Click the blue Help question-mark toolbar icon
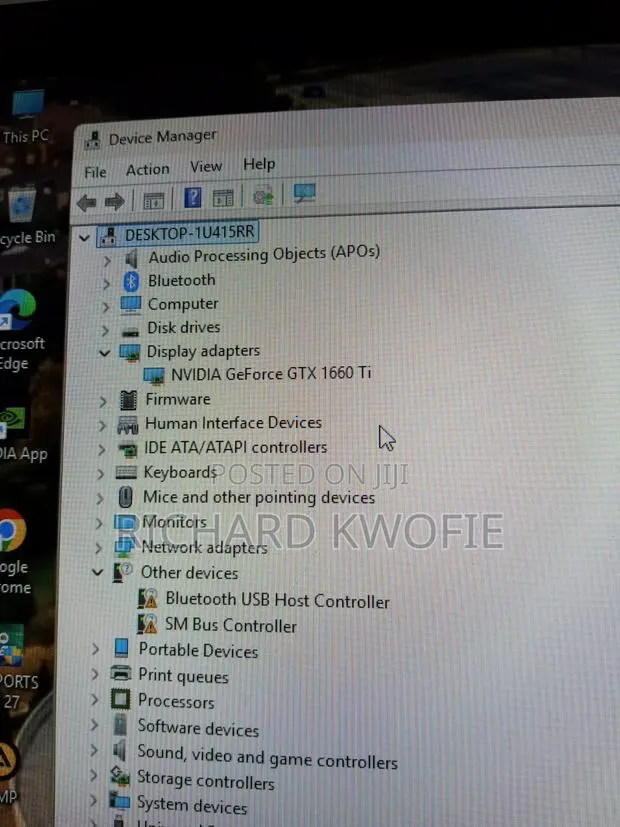 click(x=192, y=198)
